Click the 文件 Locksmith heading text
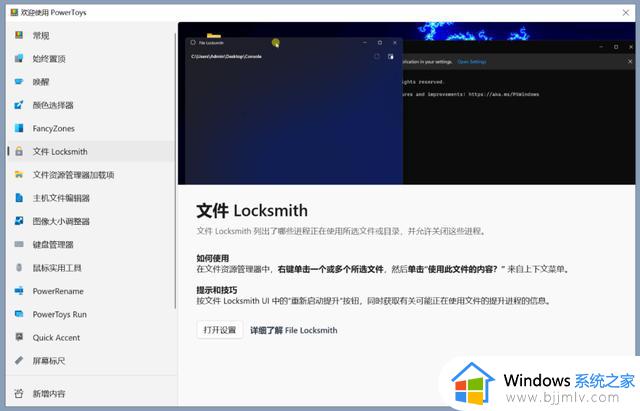The height and width of the screenshot is (411, 640). click(x=252, y=211)
